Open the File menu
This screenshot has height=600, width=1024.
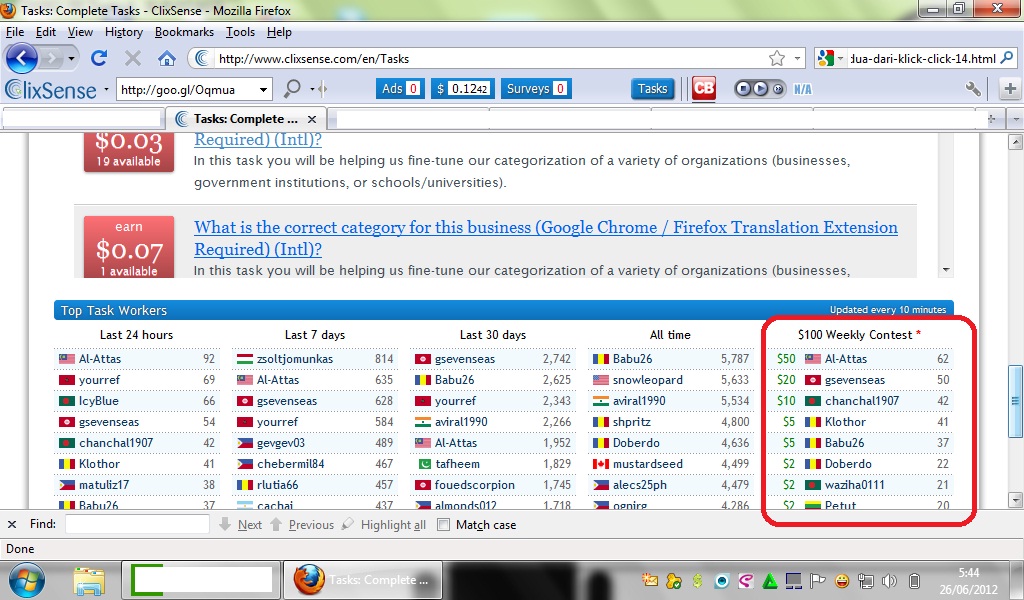(14, 32)
